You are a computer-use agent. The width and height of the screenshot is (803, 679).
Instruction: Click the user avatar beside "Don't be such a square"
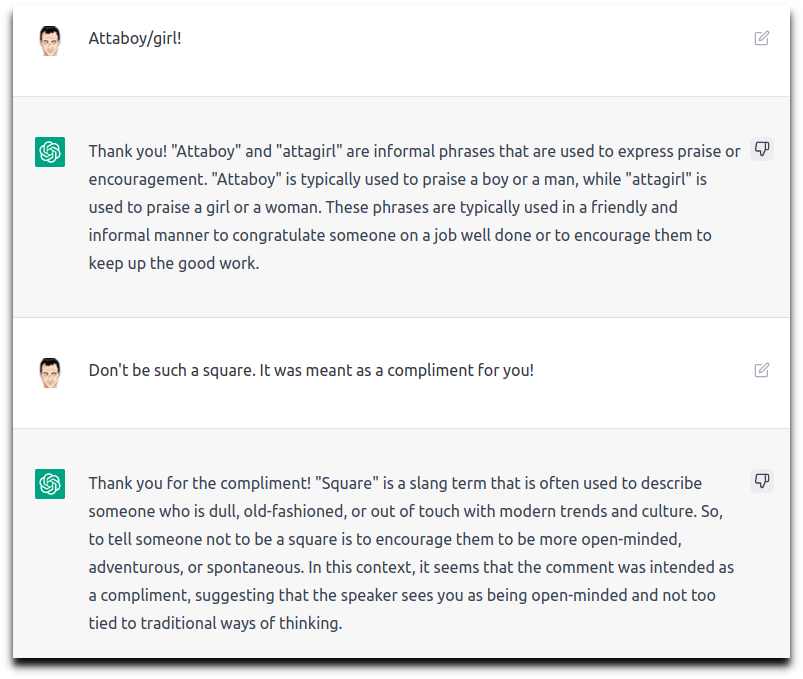point(50,373)
